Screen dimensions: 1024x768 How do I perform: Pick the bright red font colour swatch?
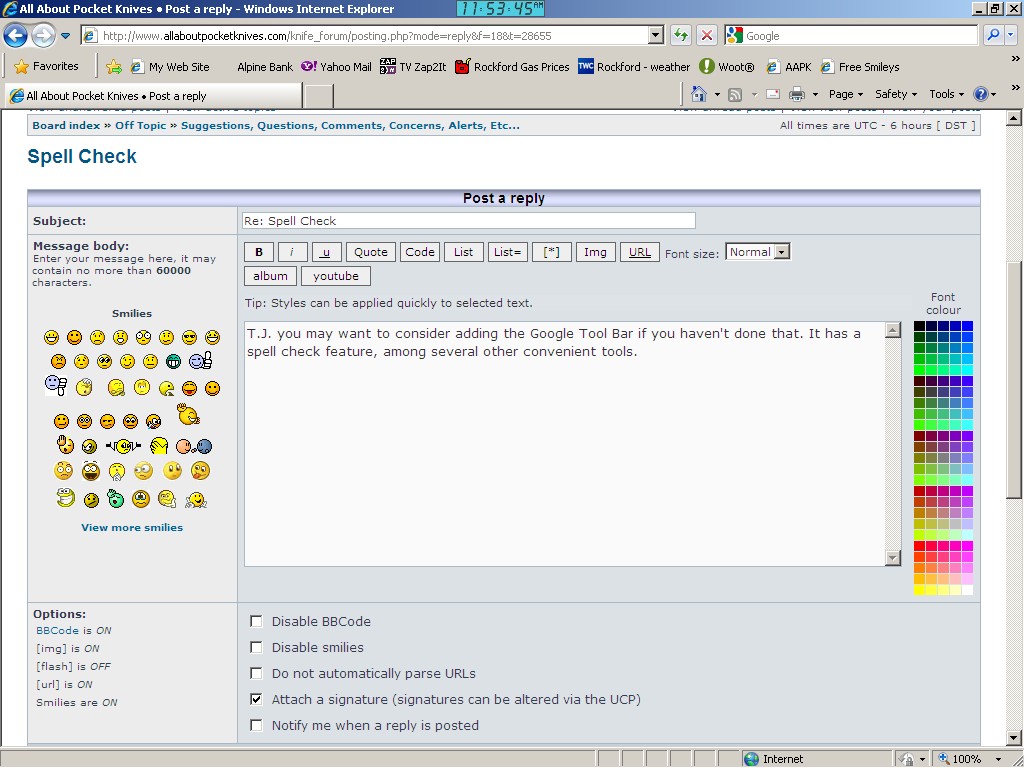pos(919,546)
